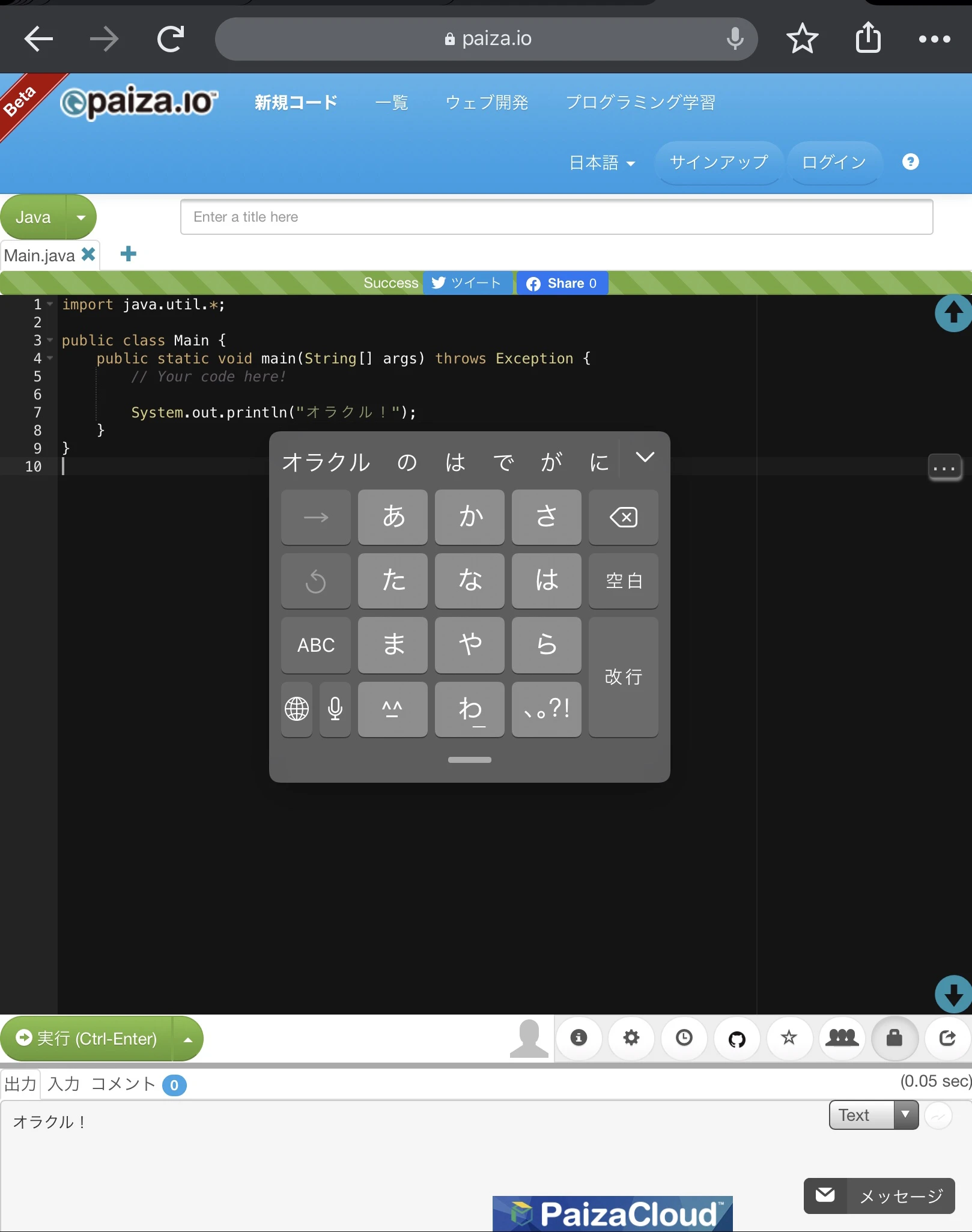972x1232 pixels.
Task: Click the ログイン button
Action: coord(834,162)
